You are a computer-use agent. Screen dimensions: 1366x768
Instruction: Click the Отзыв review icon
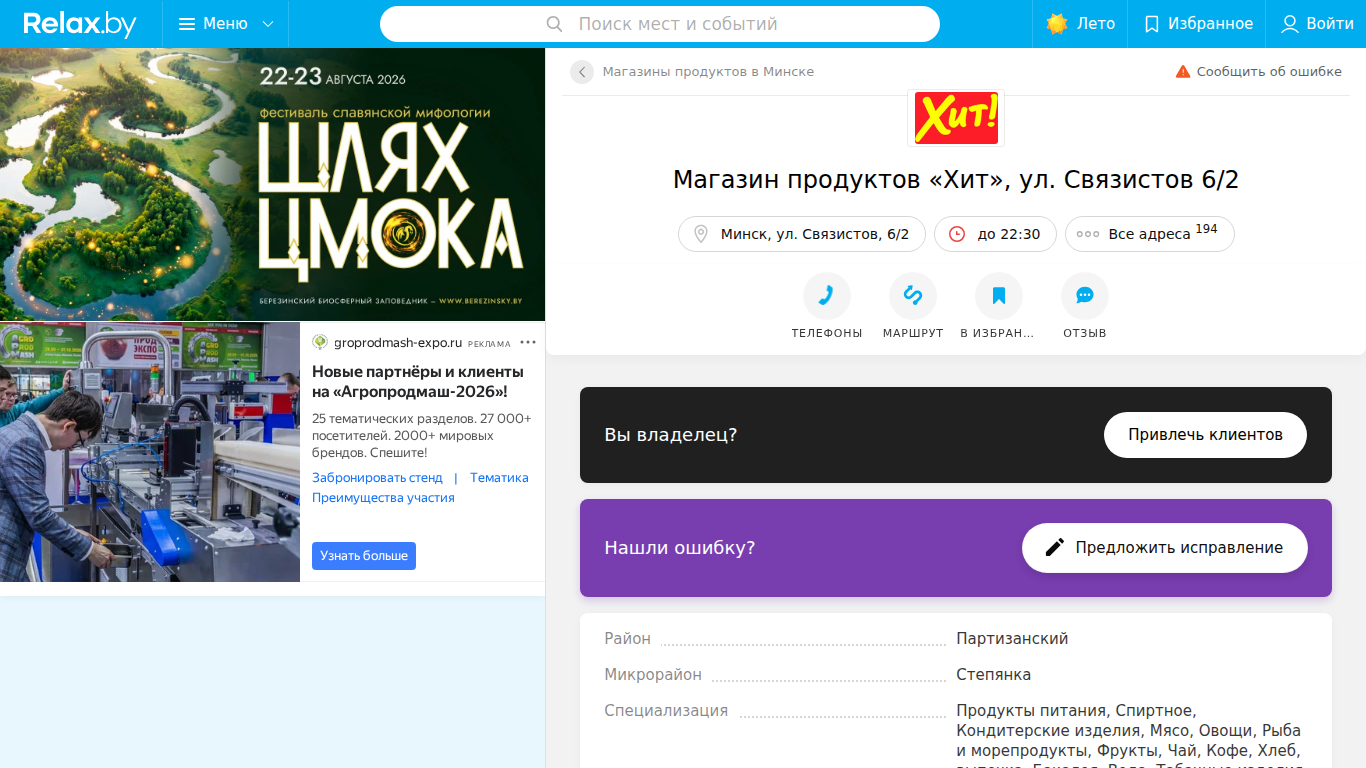[x=1085, y=296]
